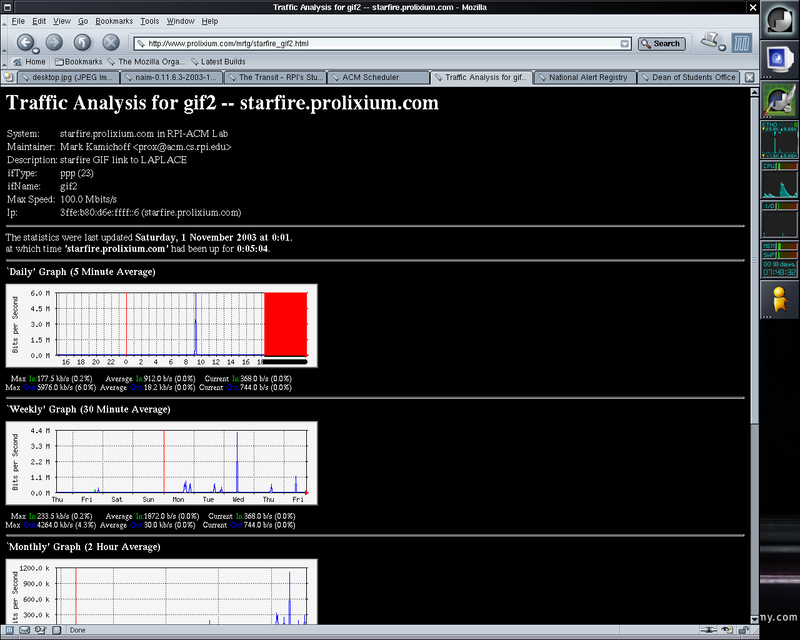
Task: Click the Search button
Action: 661,43
